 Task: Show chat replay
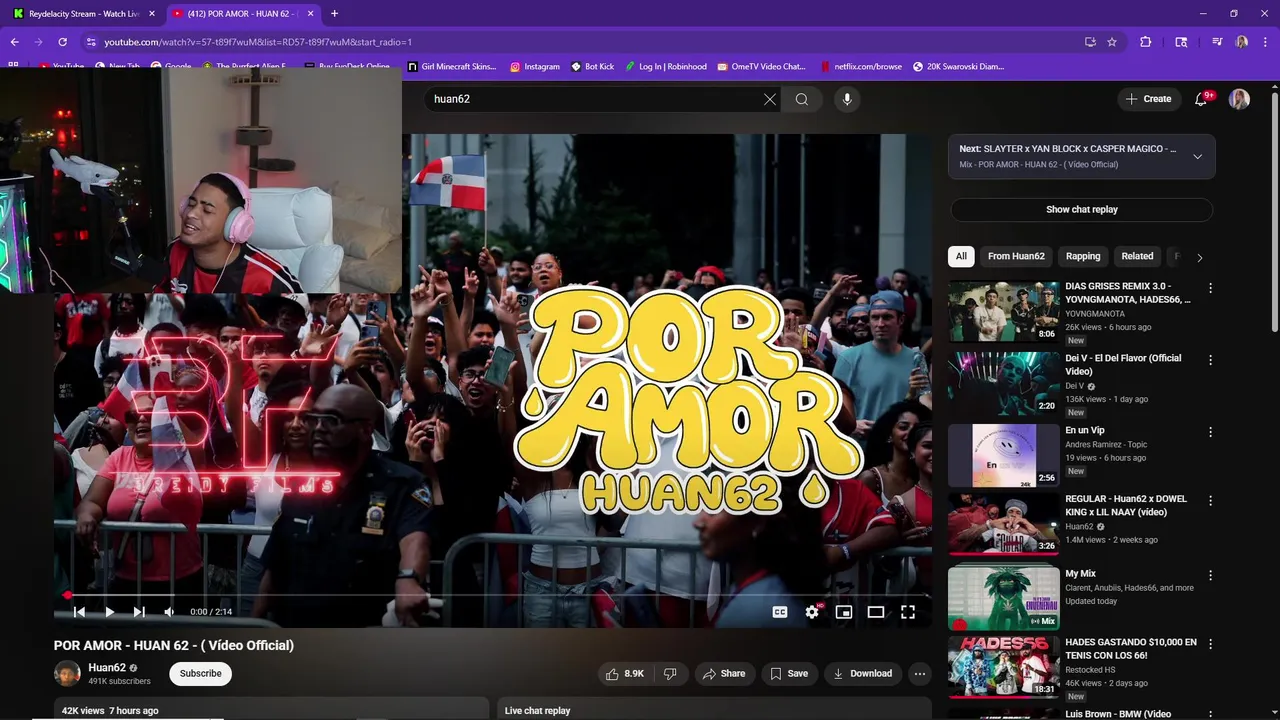tap(1082, 209)
